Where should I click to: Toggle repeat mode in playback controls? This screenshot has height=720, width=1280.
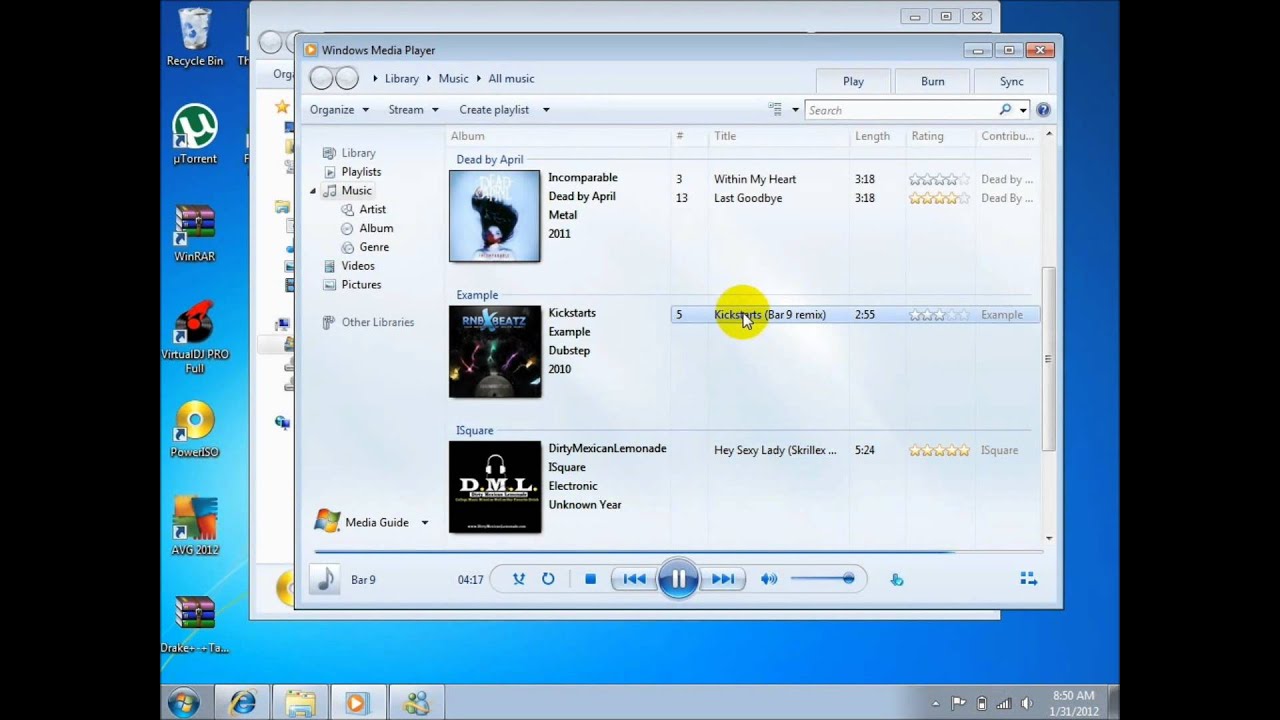point(548,579)
